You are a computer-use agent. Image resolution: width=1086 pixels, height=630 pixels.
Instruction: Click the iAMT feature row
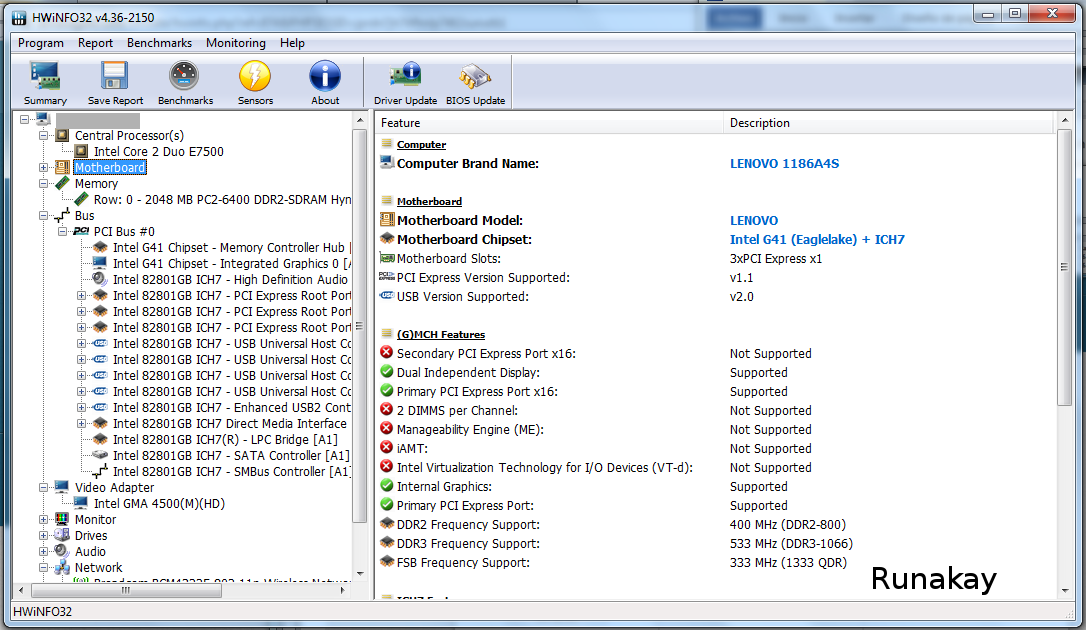tap(716, 449)
